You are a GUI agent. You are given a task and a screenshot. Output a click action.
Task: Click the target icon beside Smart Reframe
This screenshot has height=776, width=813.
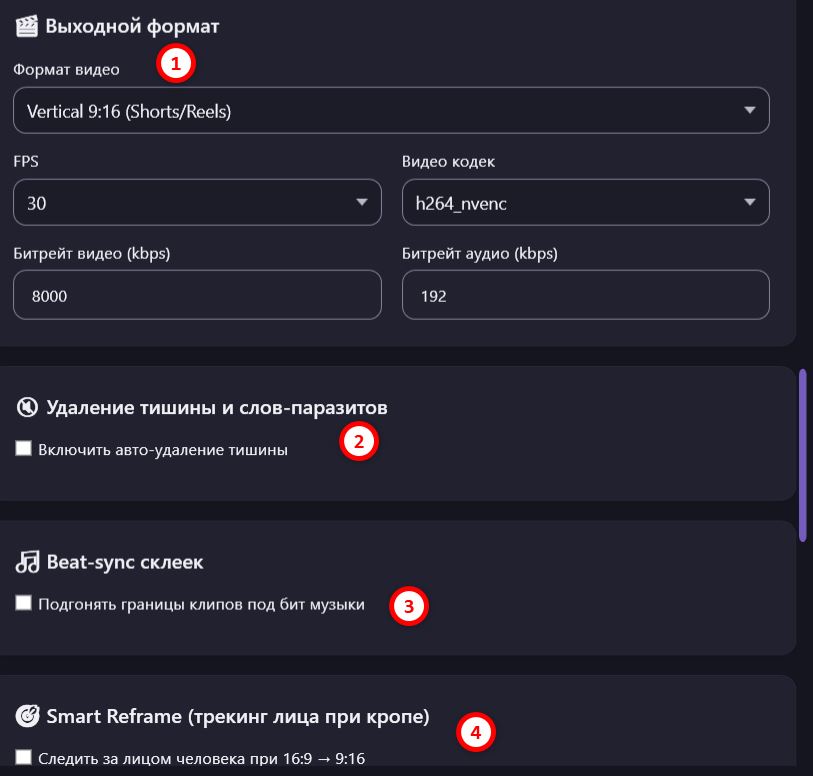(x=27, y=716)
